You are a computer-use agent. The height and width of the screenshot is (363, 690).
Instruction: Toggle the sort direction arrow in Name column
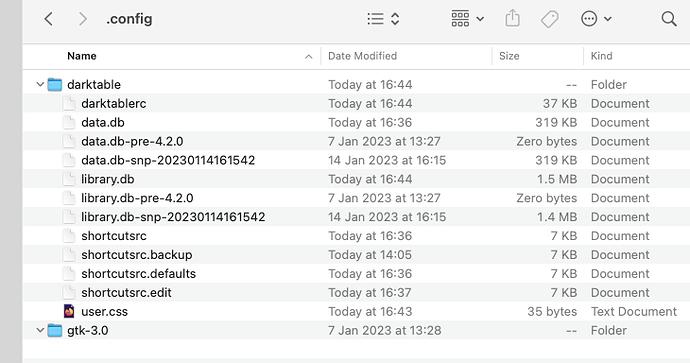coord(309,56)
